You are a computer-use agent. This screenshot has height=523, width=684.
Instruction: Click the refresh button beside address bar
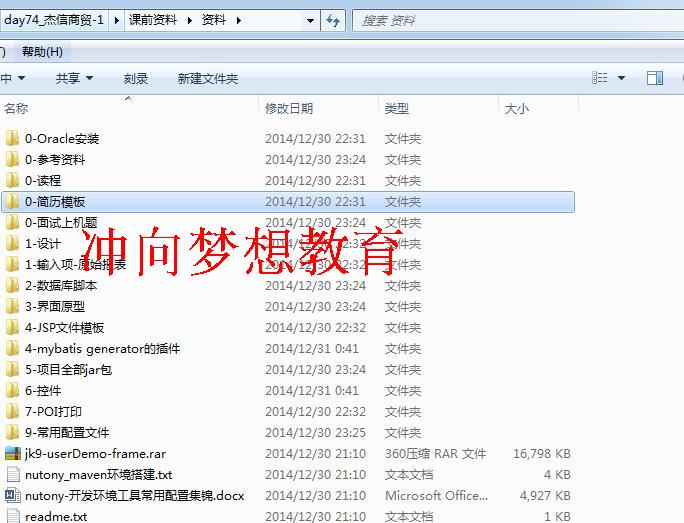[333, 21]
